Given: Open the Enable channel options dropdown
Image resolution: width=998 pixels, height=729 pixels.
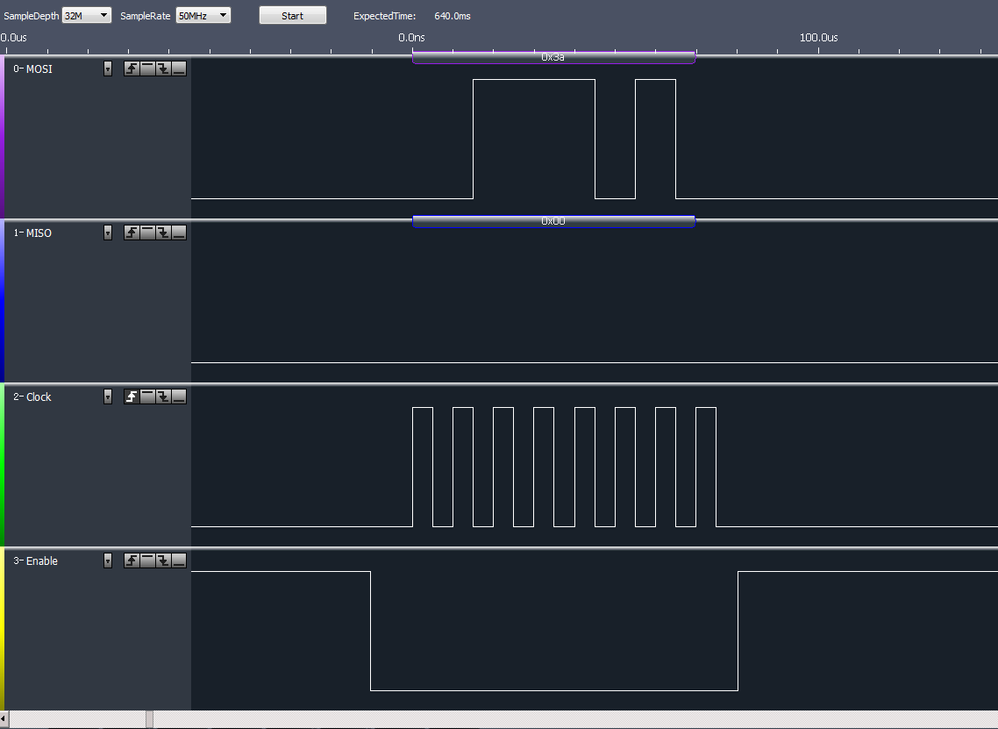Looking at the screenshot, I should (108, 560).
